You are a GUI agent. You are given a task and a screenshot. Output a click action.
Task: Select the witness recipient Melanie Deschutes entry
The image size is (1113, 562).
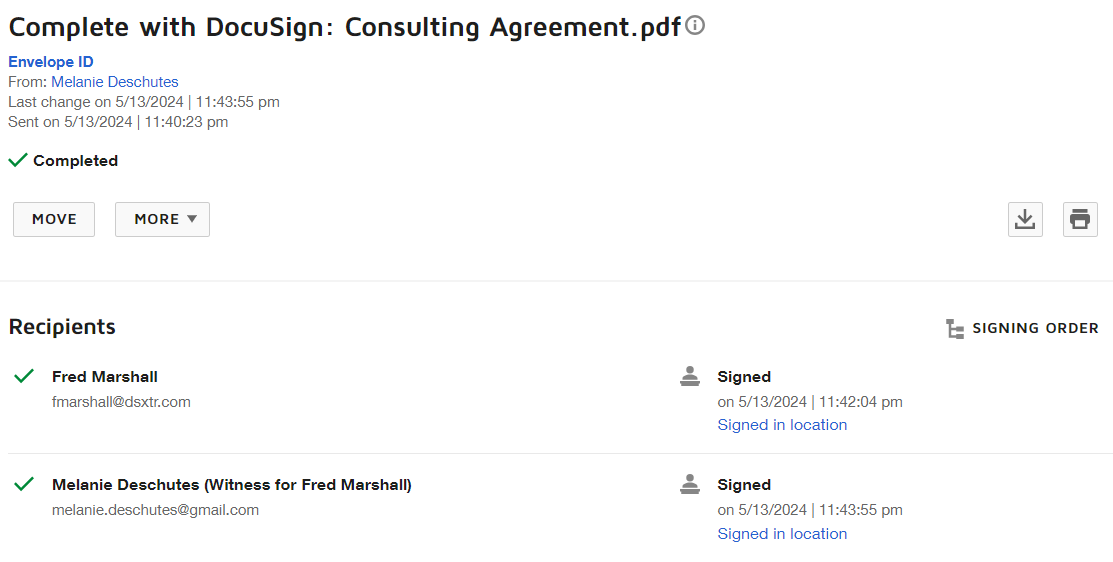(x=231, y=485)
